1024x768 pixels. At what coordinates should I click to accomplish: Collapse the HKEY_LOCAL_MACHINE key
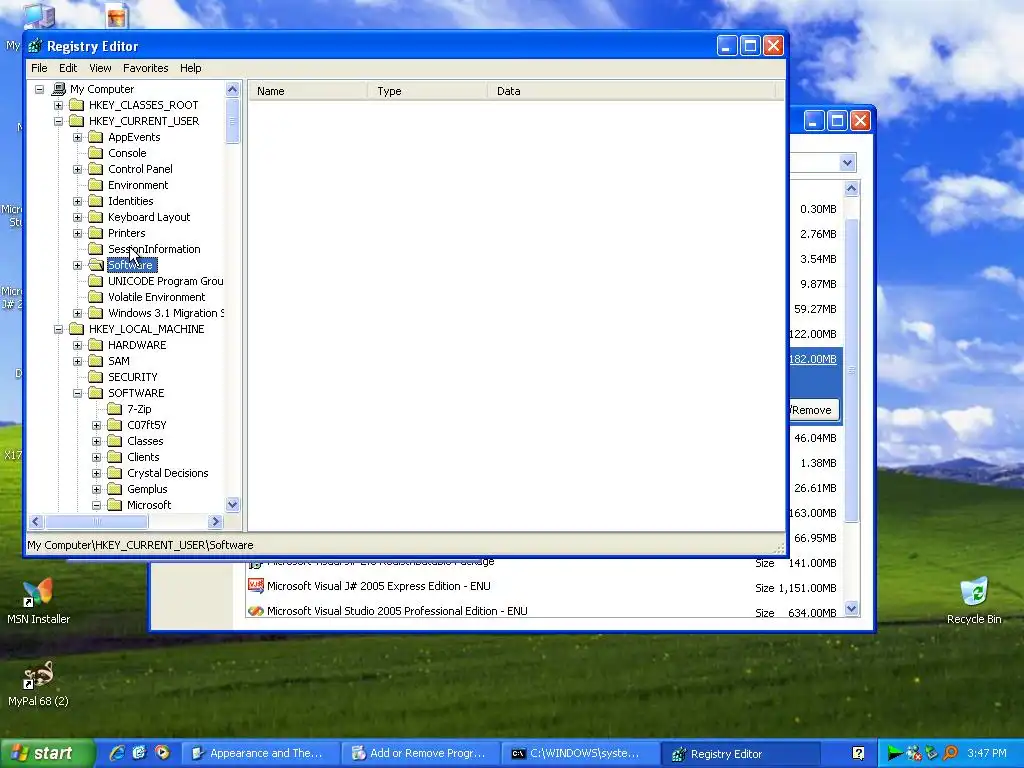point(58,329)
